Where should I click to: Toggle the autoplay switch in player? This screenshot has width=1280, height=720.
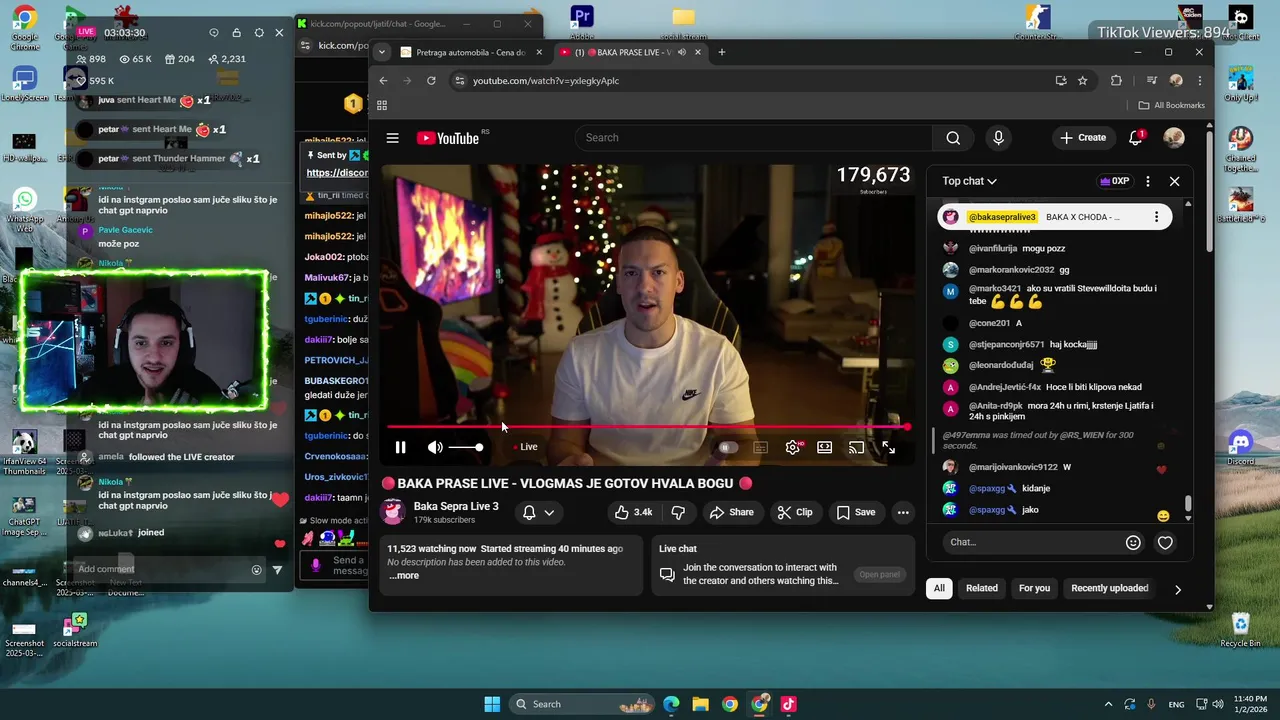click(728, 447)
